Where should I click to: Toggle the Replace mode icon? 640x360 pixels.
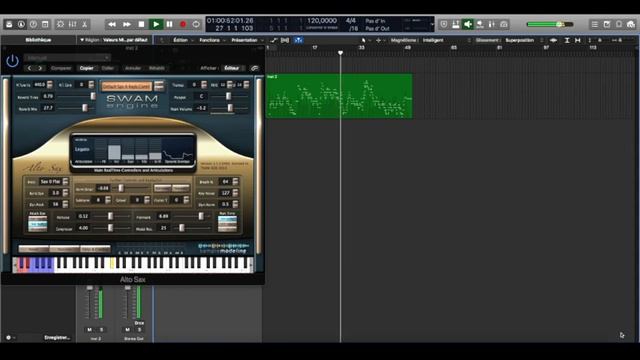(444, 24)
